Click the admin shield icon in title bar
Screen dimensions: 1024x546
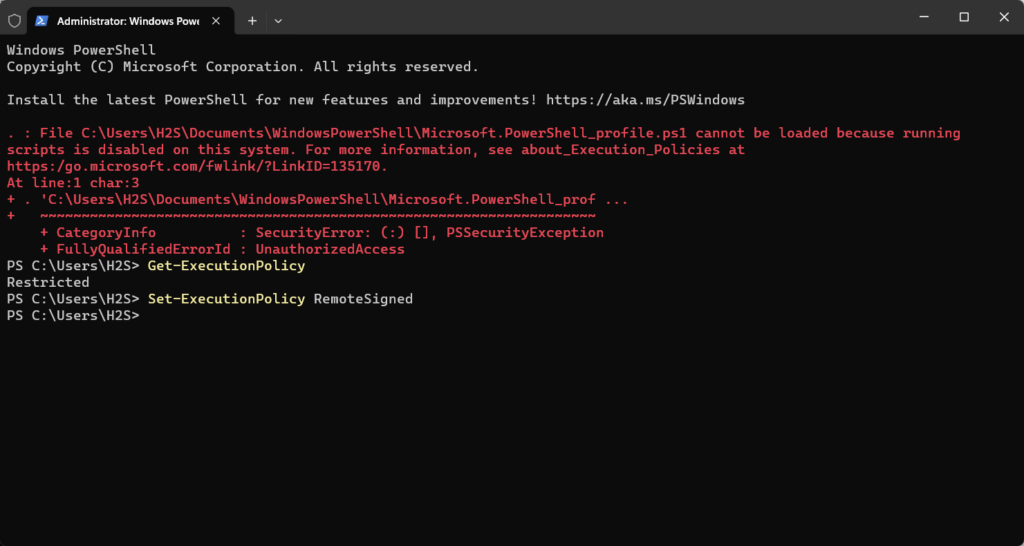14,20
